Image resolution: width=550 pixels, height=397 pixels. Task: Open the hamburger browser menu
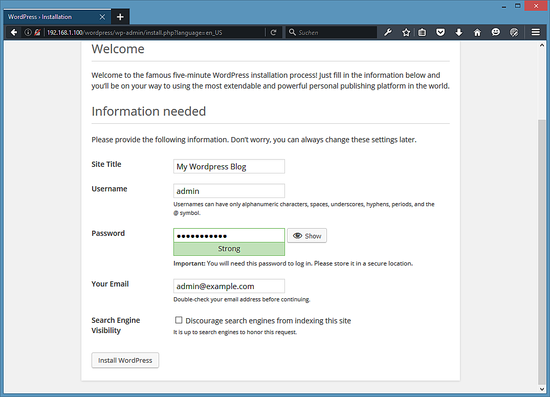pos(535,32)
